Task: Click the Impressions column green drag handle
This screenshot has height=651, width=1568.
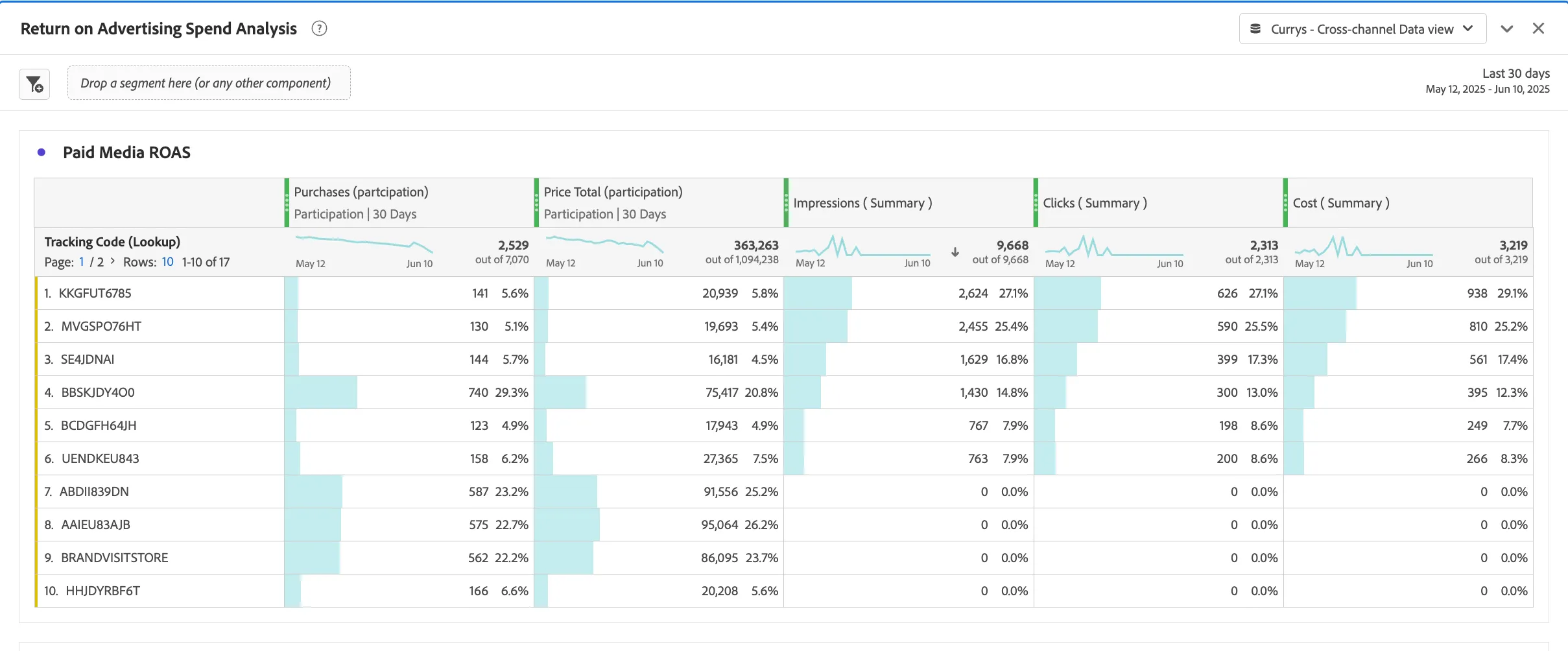Action: click(786, 202)
